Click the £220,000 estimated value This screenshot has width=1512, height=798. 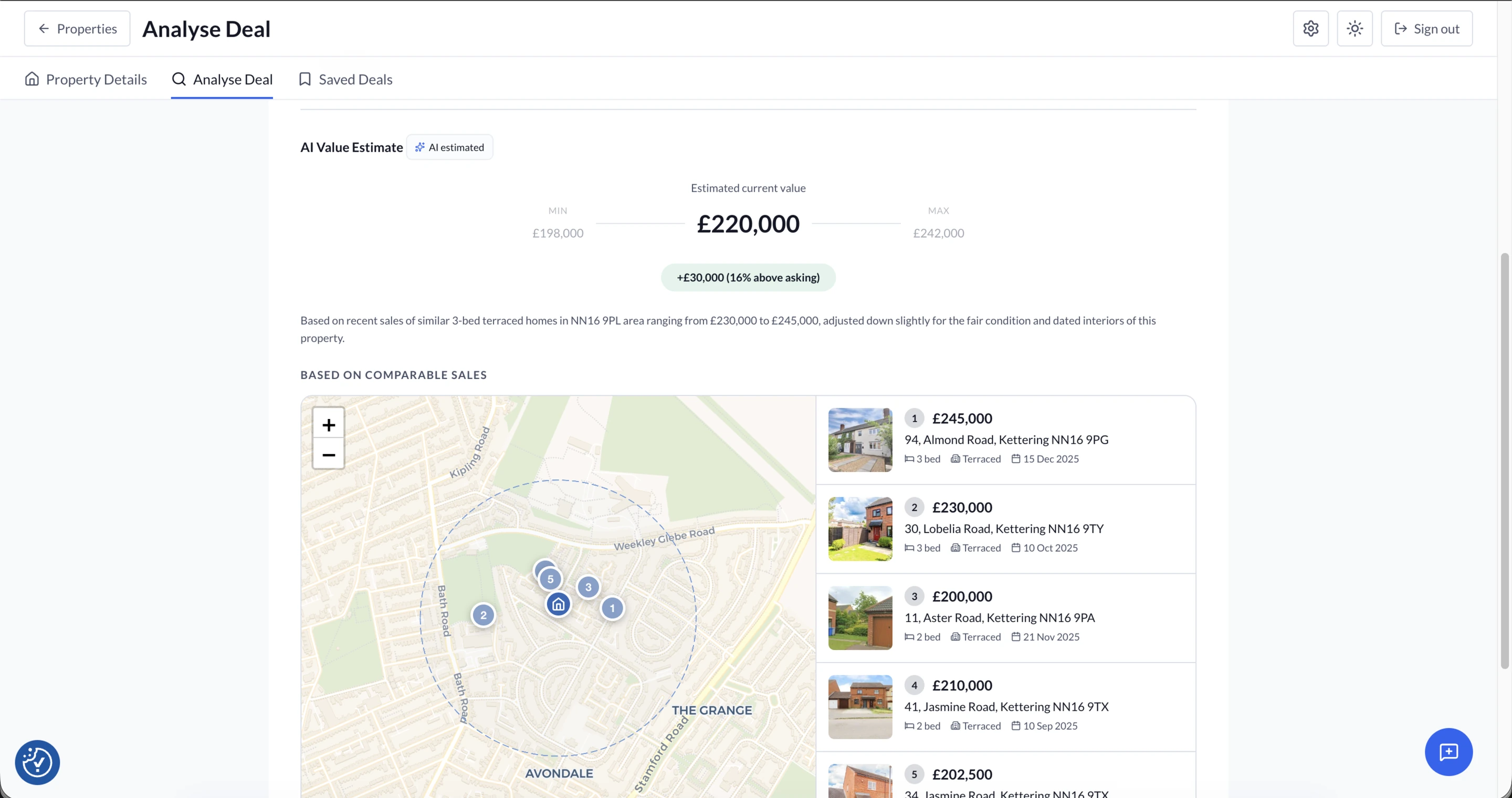(748, 224)
